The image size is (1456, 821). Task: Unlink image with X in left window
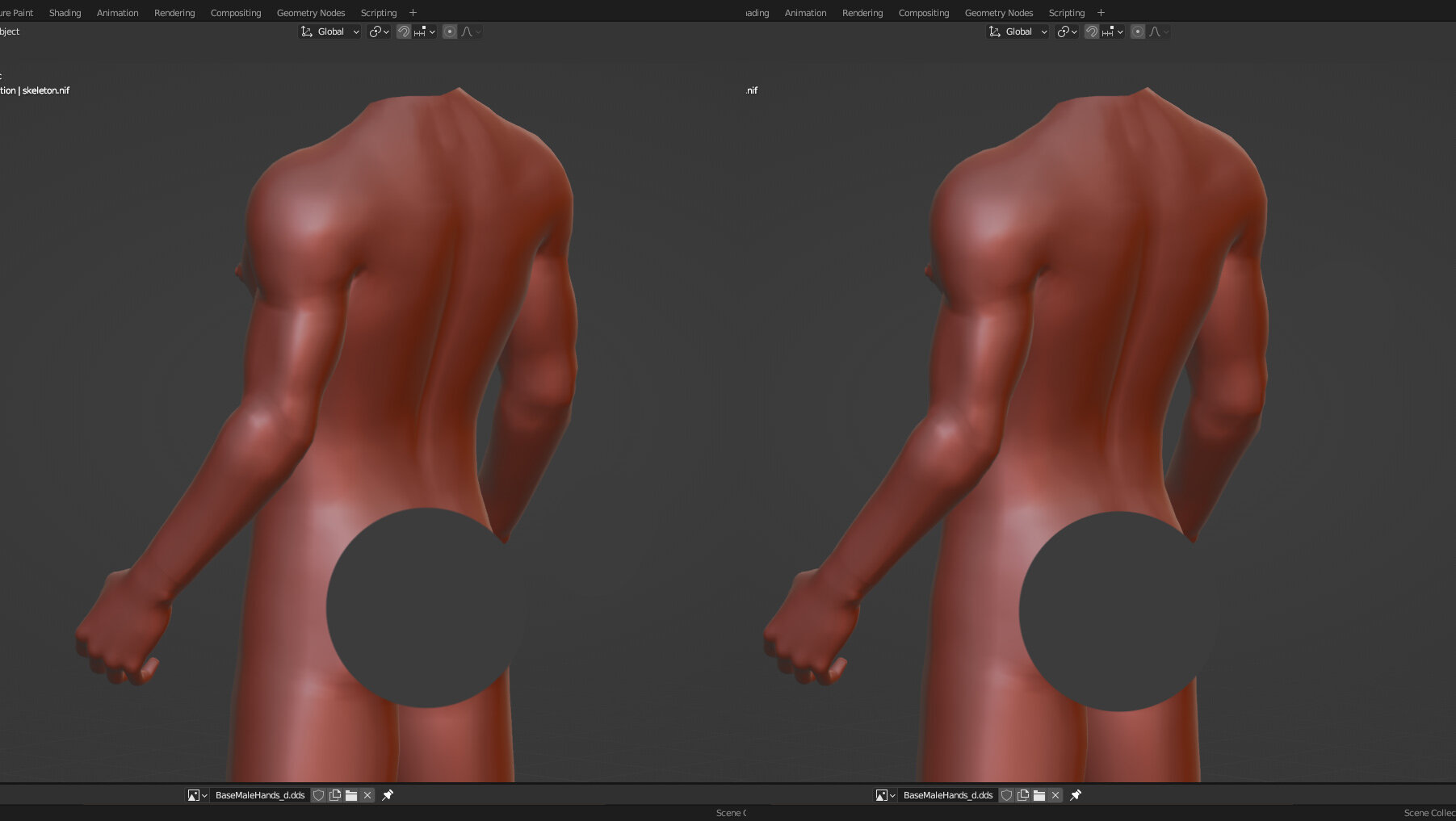(367, 795)
